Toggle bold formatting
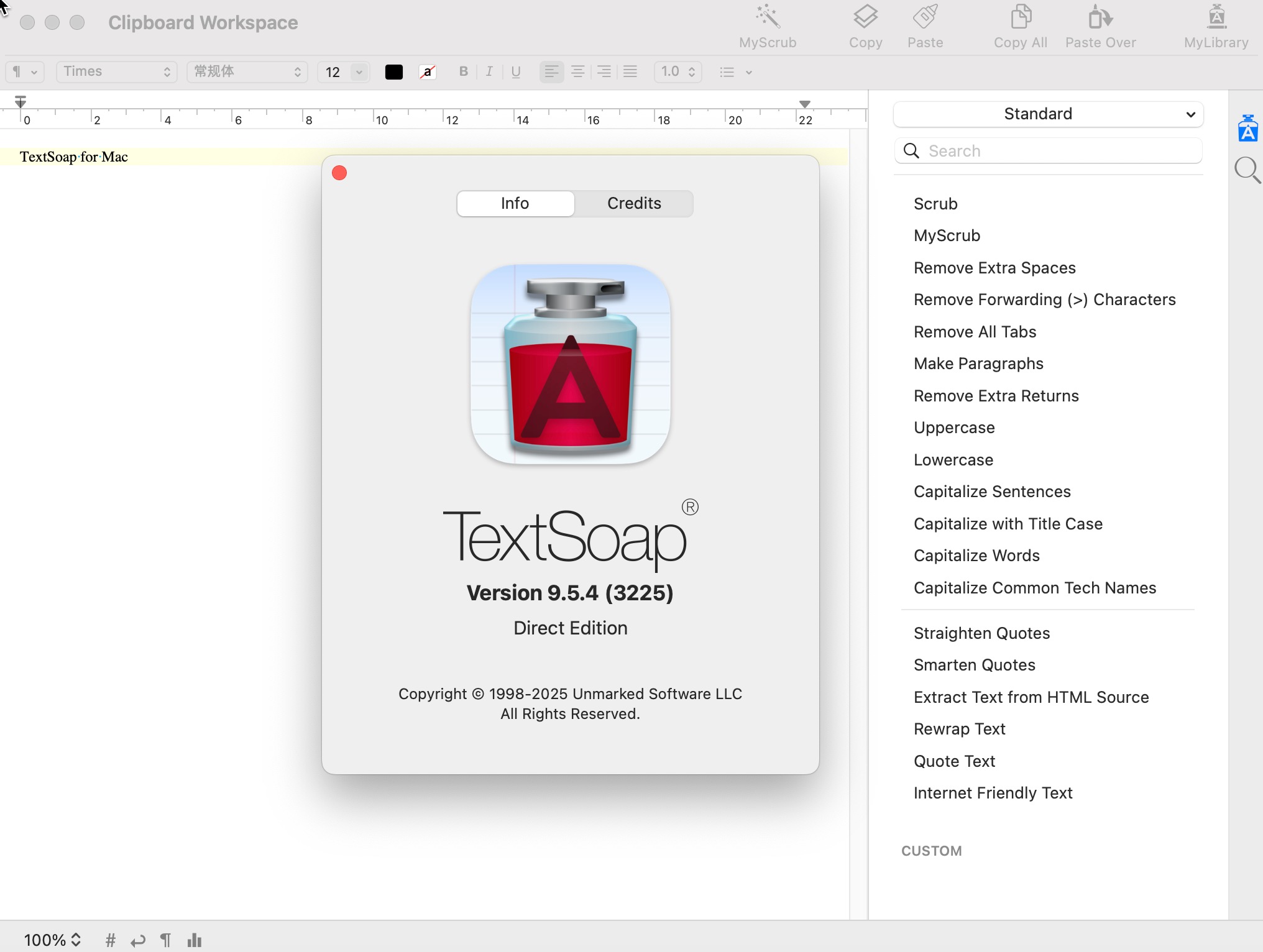The width and height of the screenshot is (1263, 952). tap(463, 71)
